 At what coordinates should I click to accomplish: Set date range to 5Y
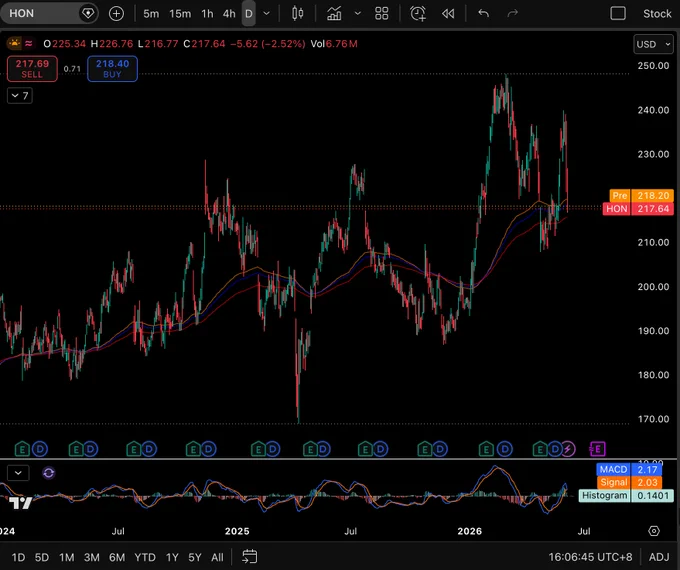click(x=195, y=557)
